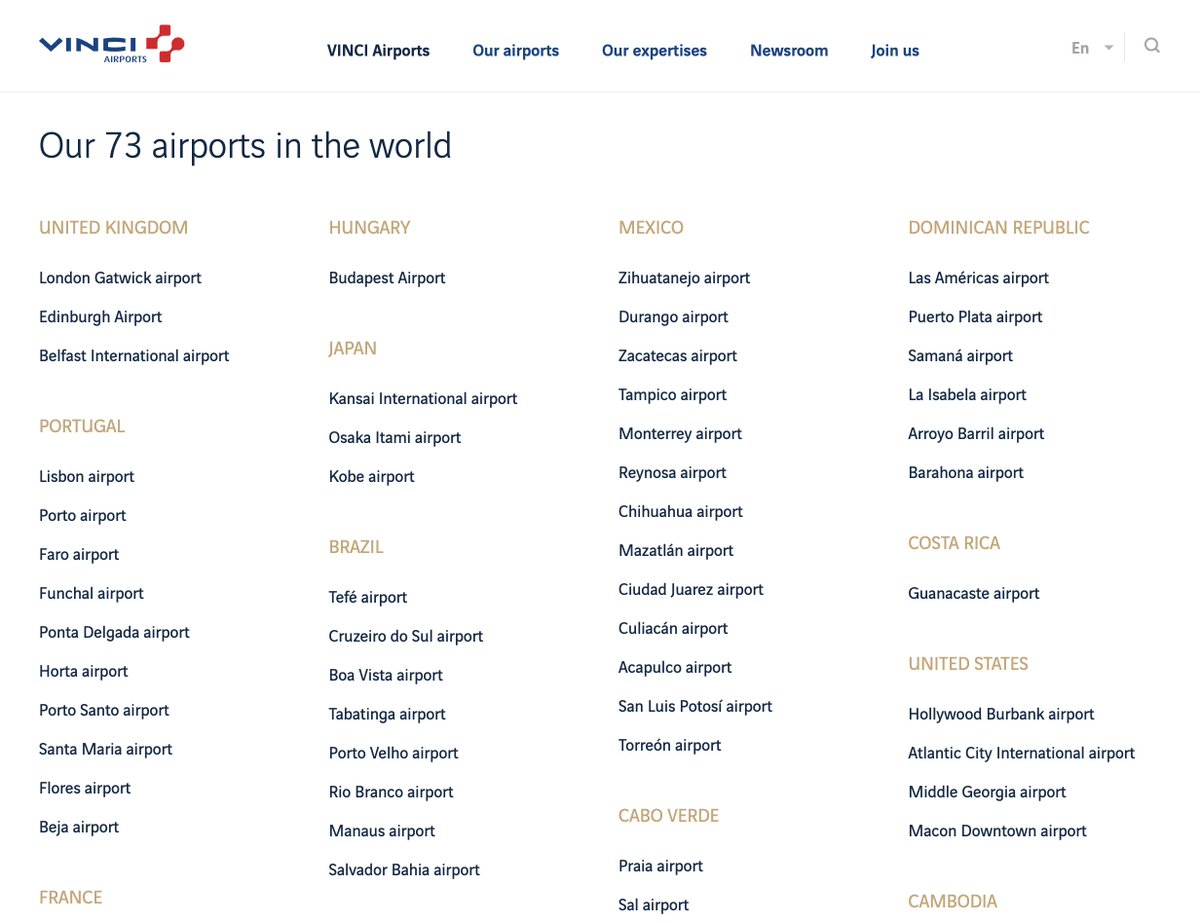Open Arroyo Barril airport link
Viewport: 1200px width, 923px height.
tap(976, 434)
